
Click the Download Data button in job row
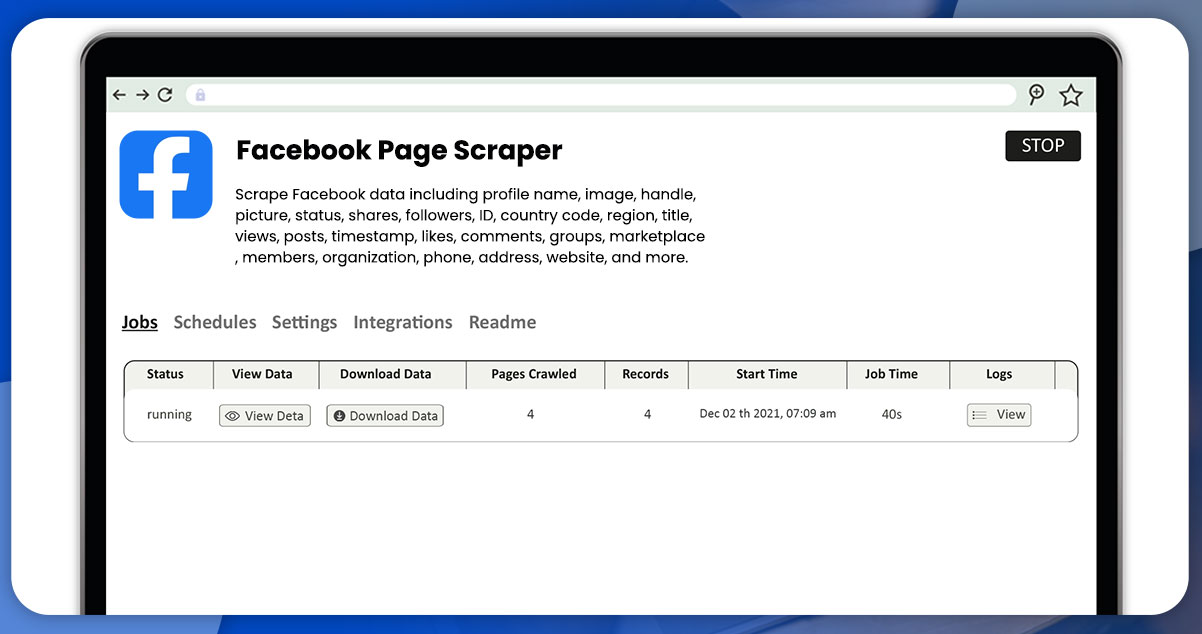click(x=385, y=416)
